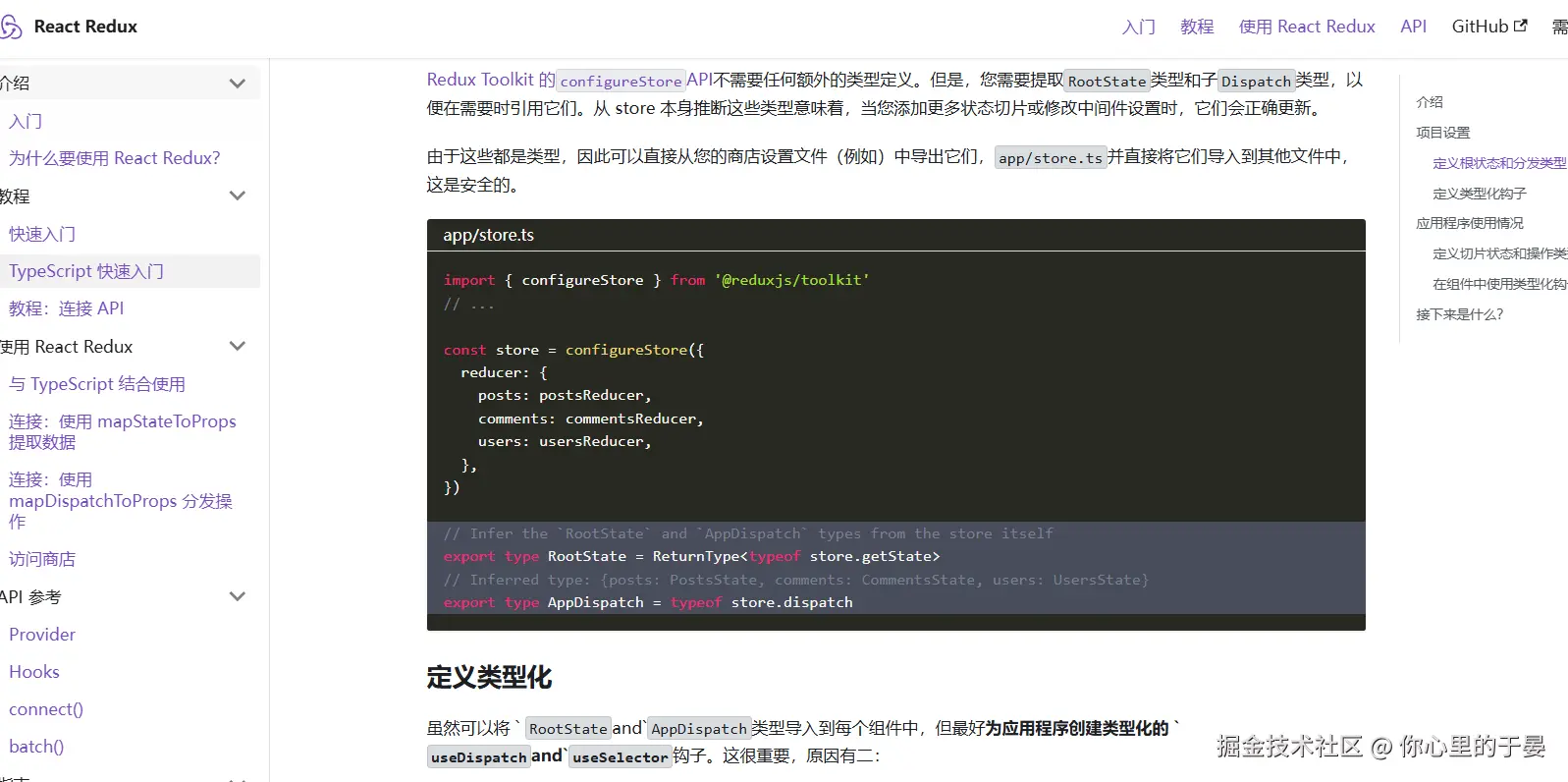Jump to 在组件中使用类型化钩 in contents
Viewport: 1568px width, 782px height.
tap(1499, 284)
